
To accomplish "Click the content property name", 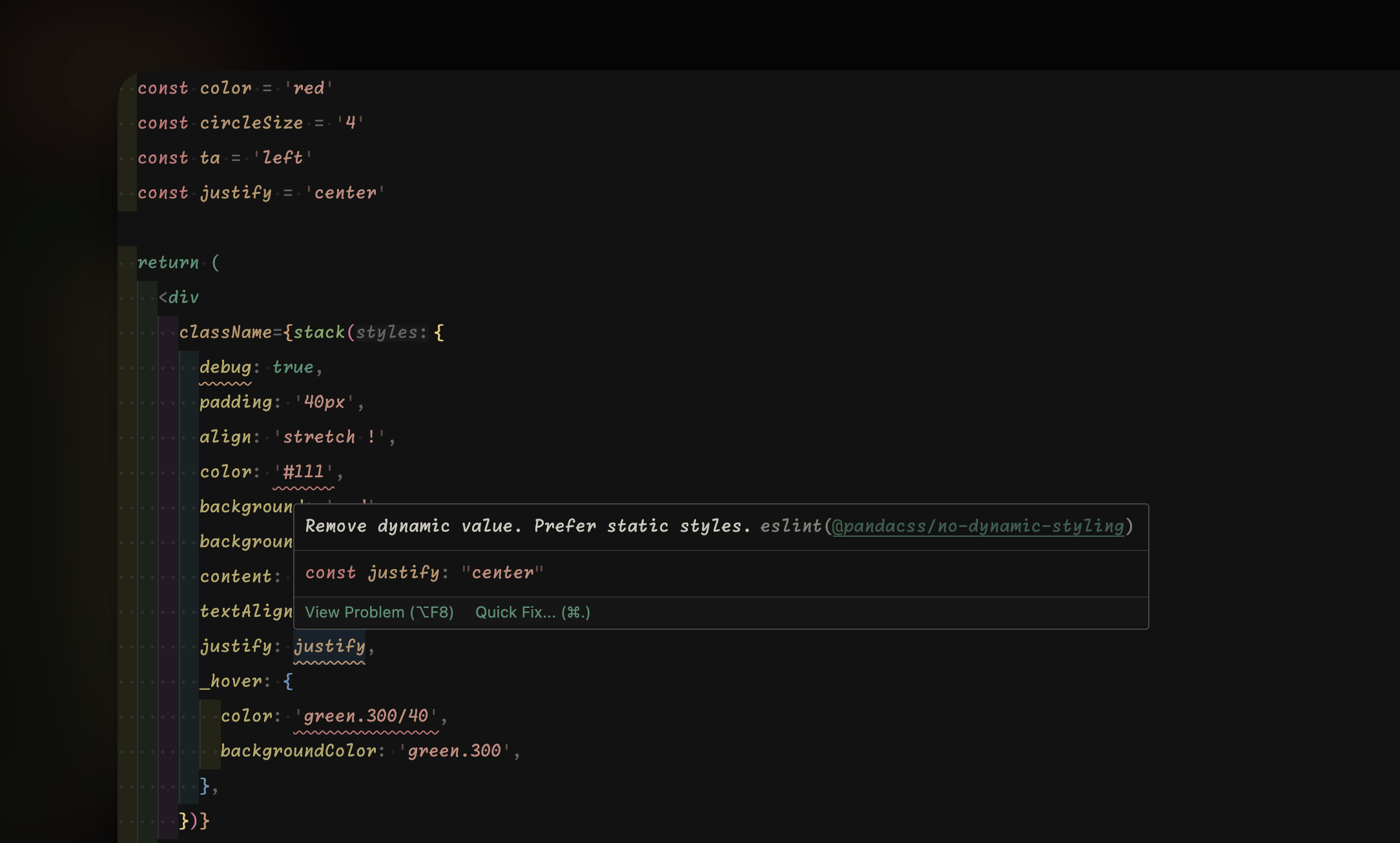I will [236, 576].
